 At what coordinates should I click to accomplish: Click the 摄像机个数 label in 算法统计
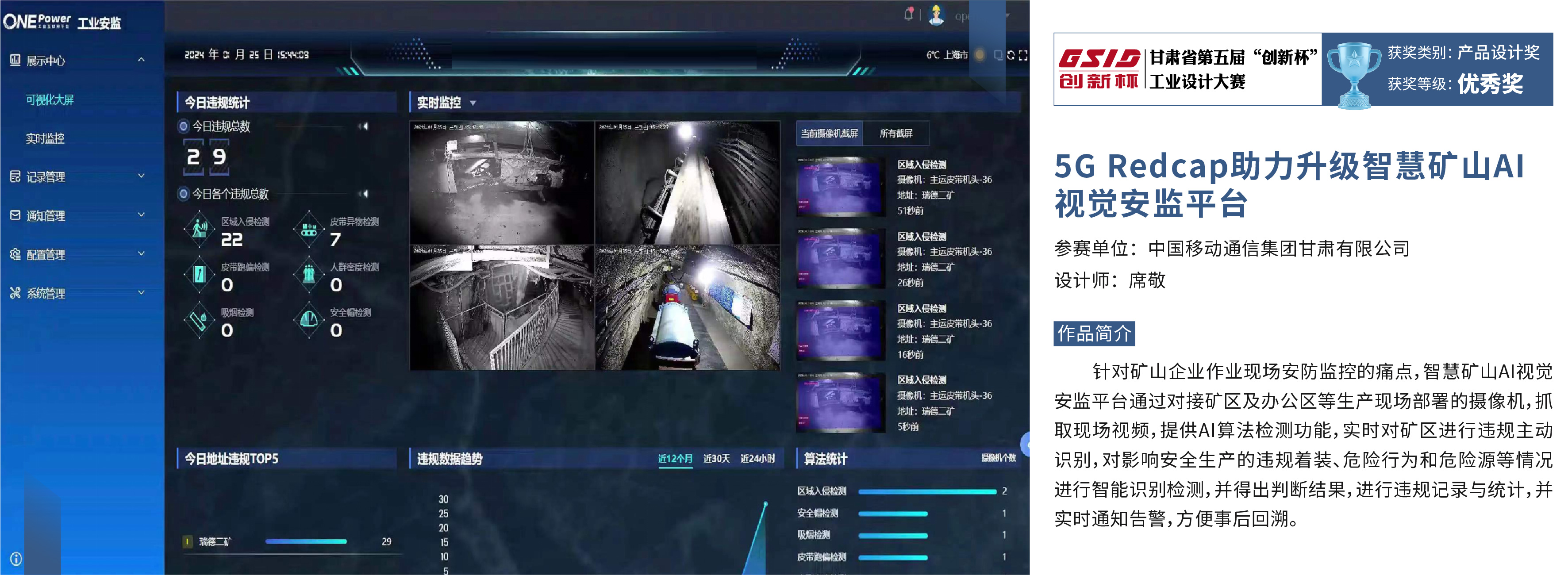tap(998, 458)
